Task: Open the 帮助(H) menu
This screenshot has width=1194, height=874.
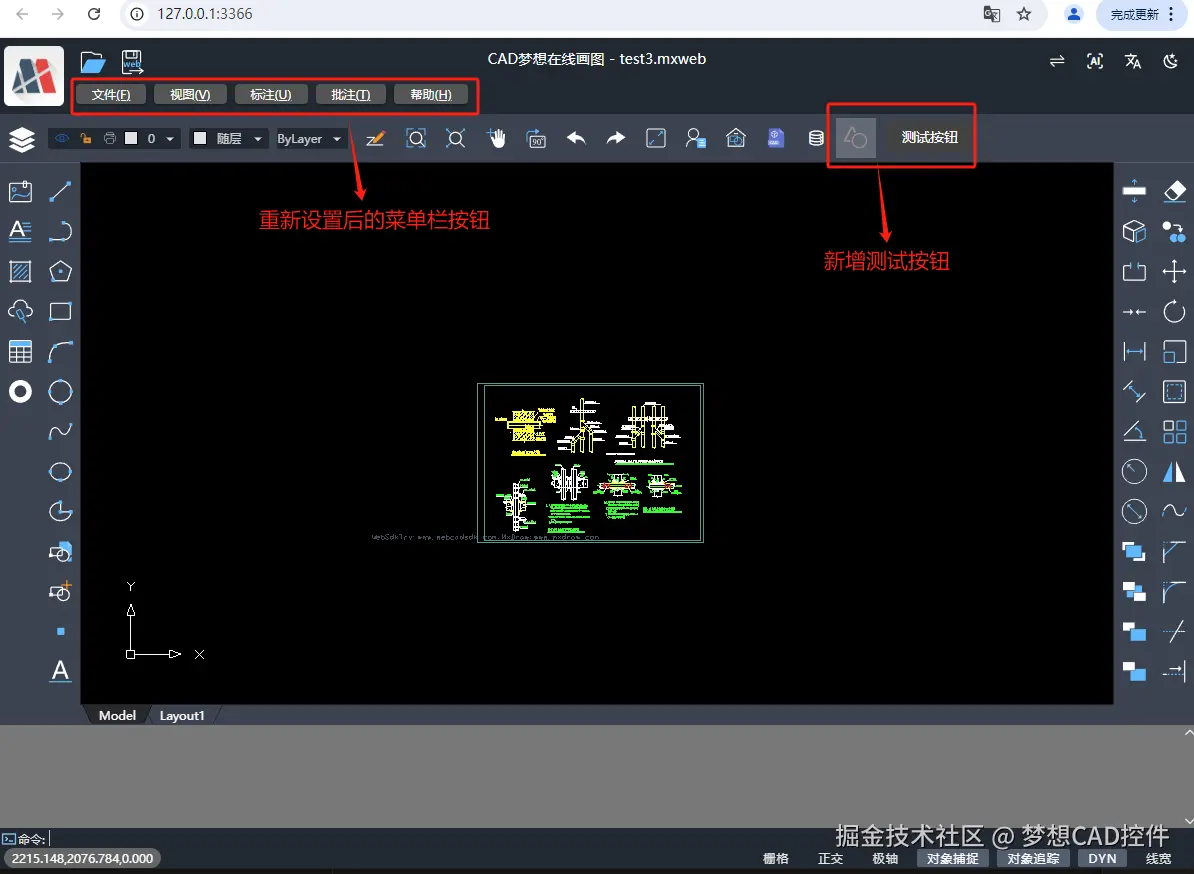Action: [431, 94]
